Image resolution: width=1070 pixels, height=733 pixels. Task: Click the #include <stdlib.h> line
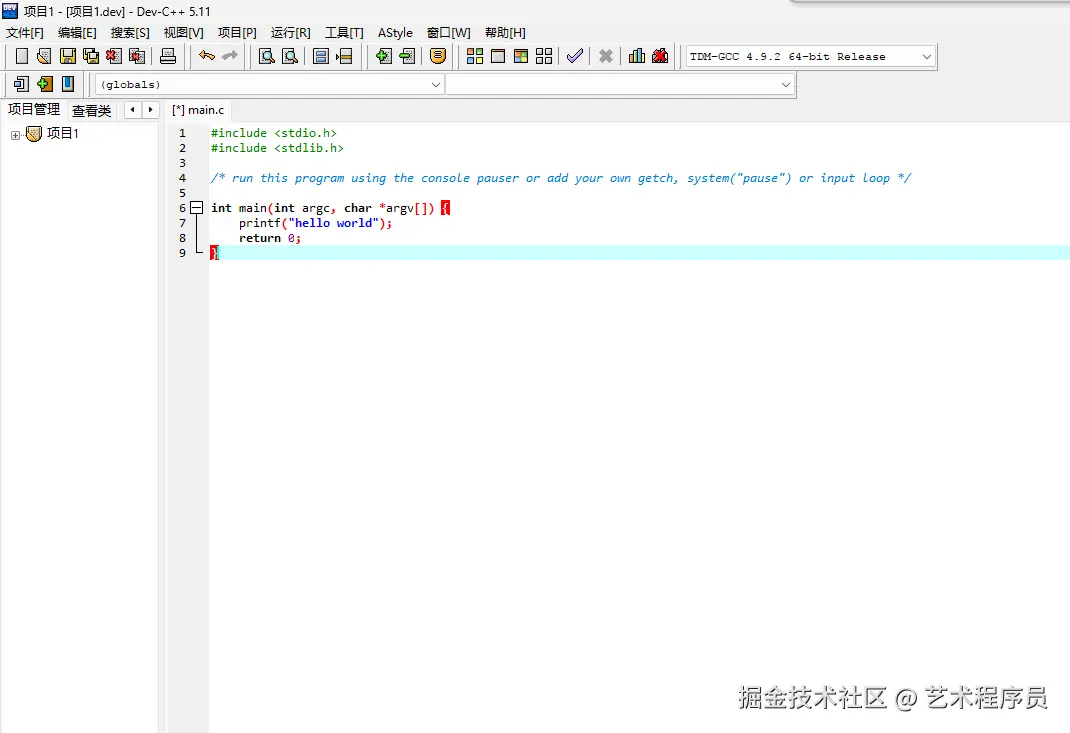[x=277, y=148]
